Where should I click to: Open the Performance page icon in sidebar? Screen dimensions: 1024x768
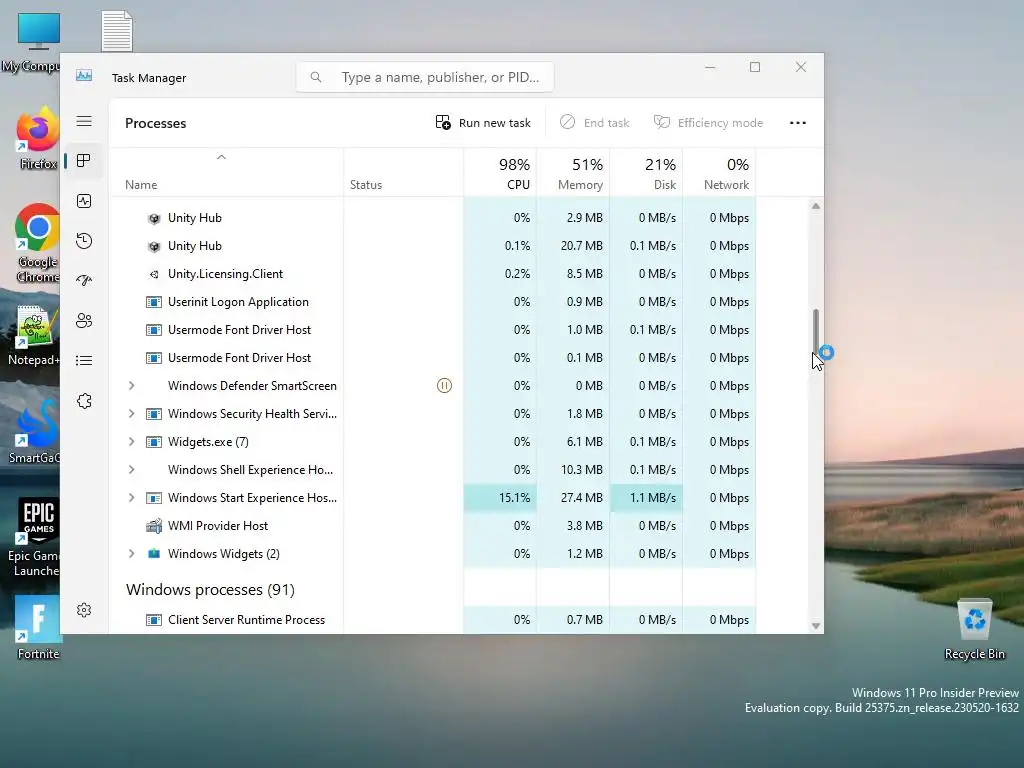(x=84, y=201)
